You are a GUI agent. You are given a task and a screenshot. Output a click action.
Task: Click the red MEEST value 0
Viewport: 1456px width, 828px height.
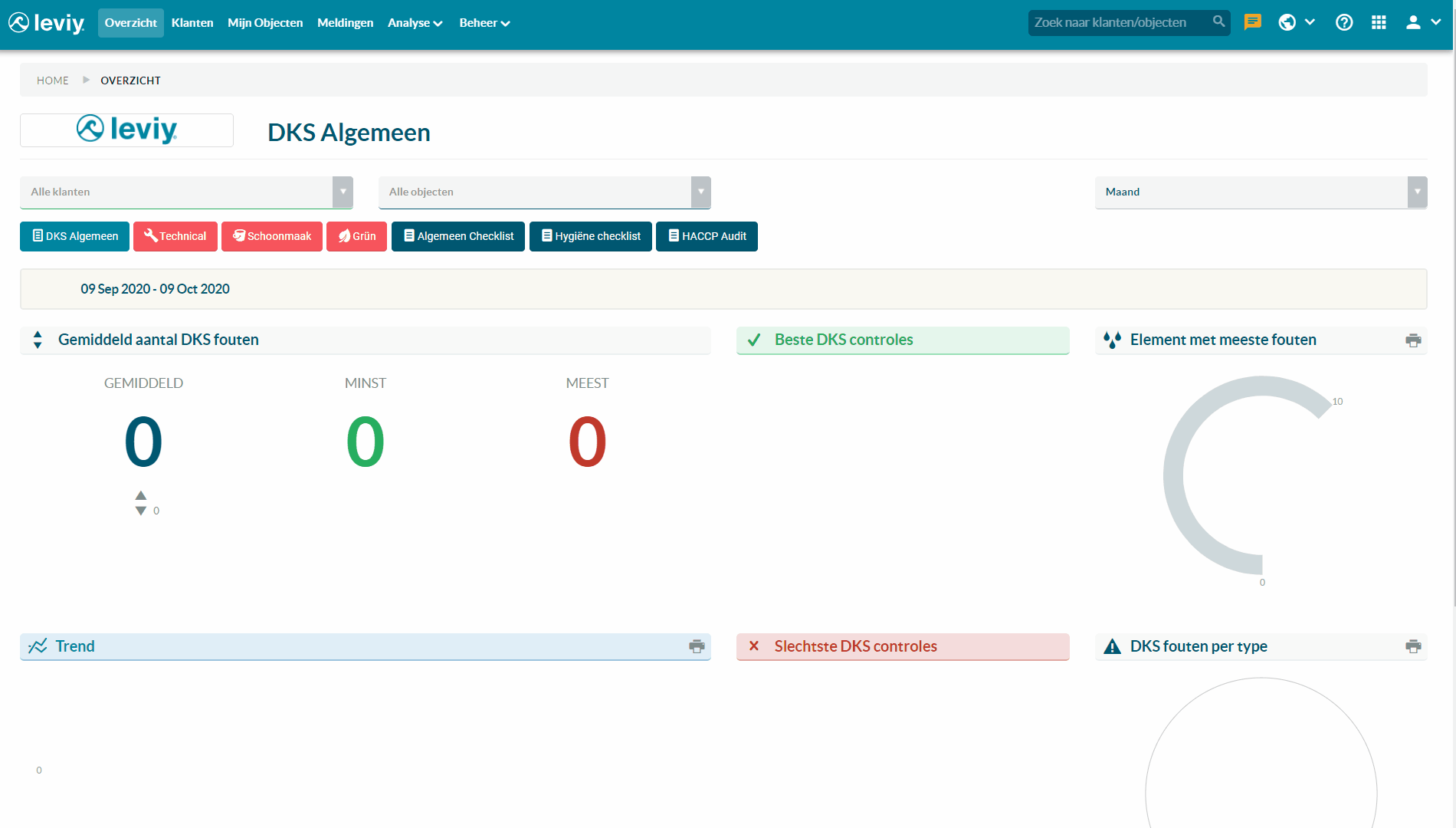(x=588, y=442)
